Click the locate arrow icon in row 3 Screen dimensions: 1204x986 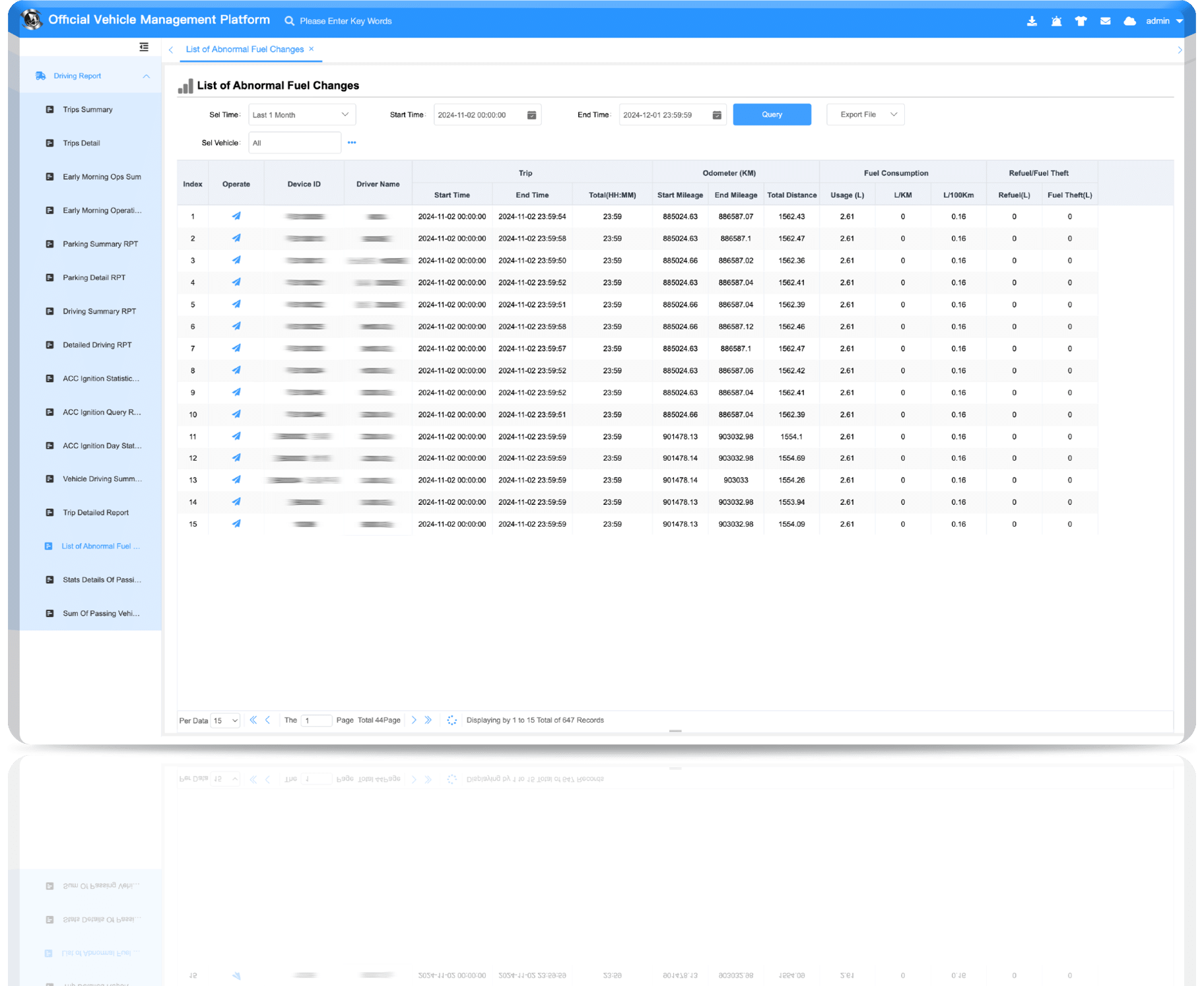[236, 261]
